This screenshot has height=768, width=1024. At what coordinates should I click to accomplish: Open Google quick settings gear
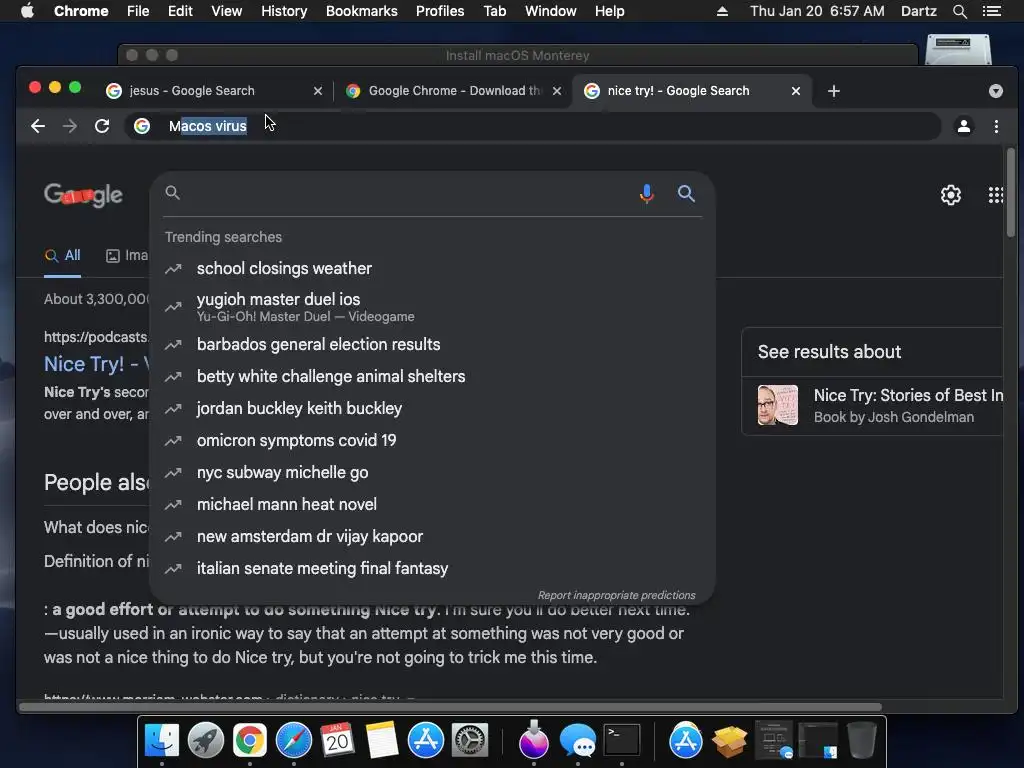tap(950, 195)
